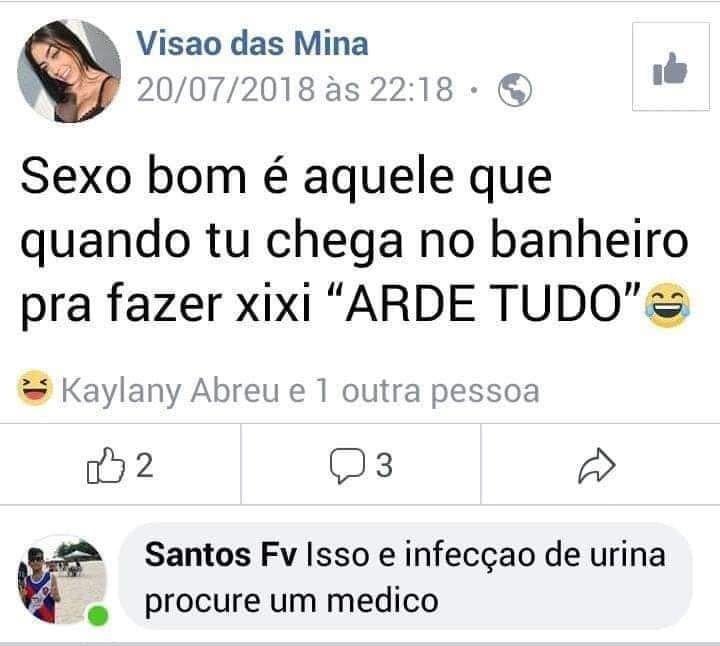Screen dimensions: 720x646
Task: Like the post using the outlined thumbs-up icon
Action: coord(106,465)
